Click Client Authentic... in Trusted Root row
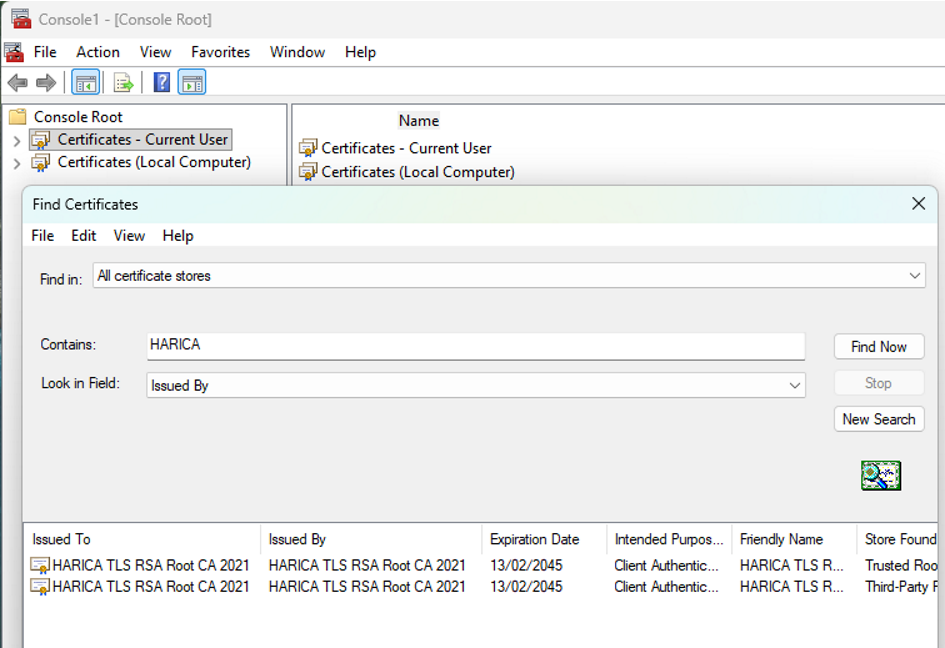 (x=667, y=565)
